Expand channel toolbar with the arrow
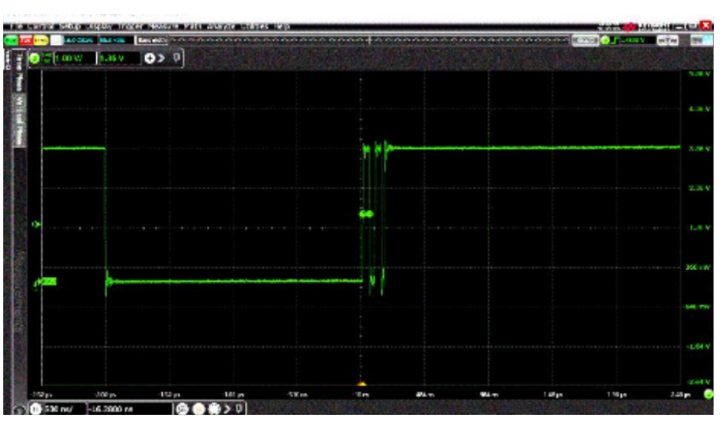Screen dimensions: 724x425 click(x=161, y=59)
